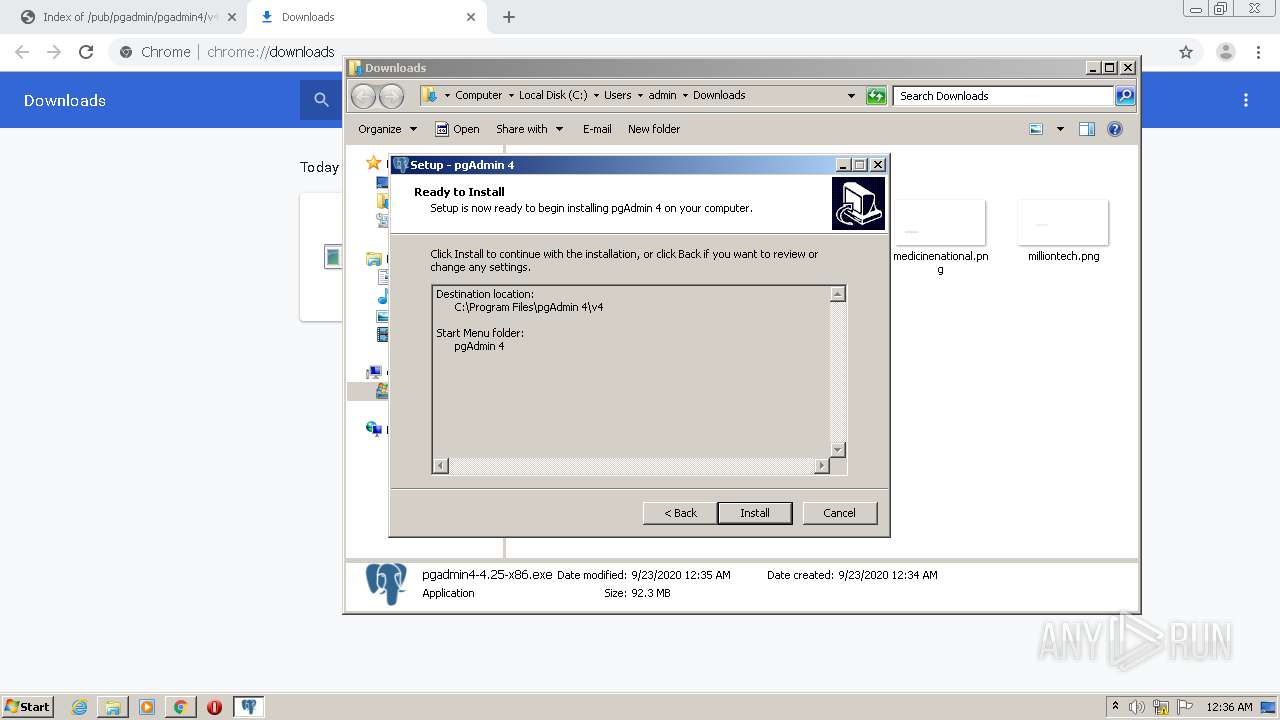1280x720 pixels.
Task: Go Back in the pgAdmin Setup wizard
Action: [x=680, y=513]
